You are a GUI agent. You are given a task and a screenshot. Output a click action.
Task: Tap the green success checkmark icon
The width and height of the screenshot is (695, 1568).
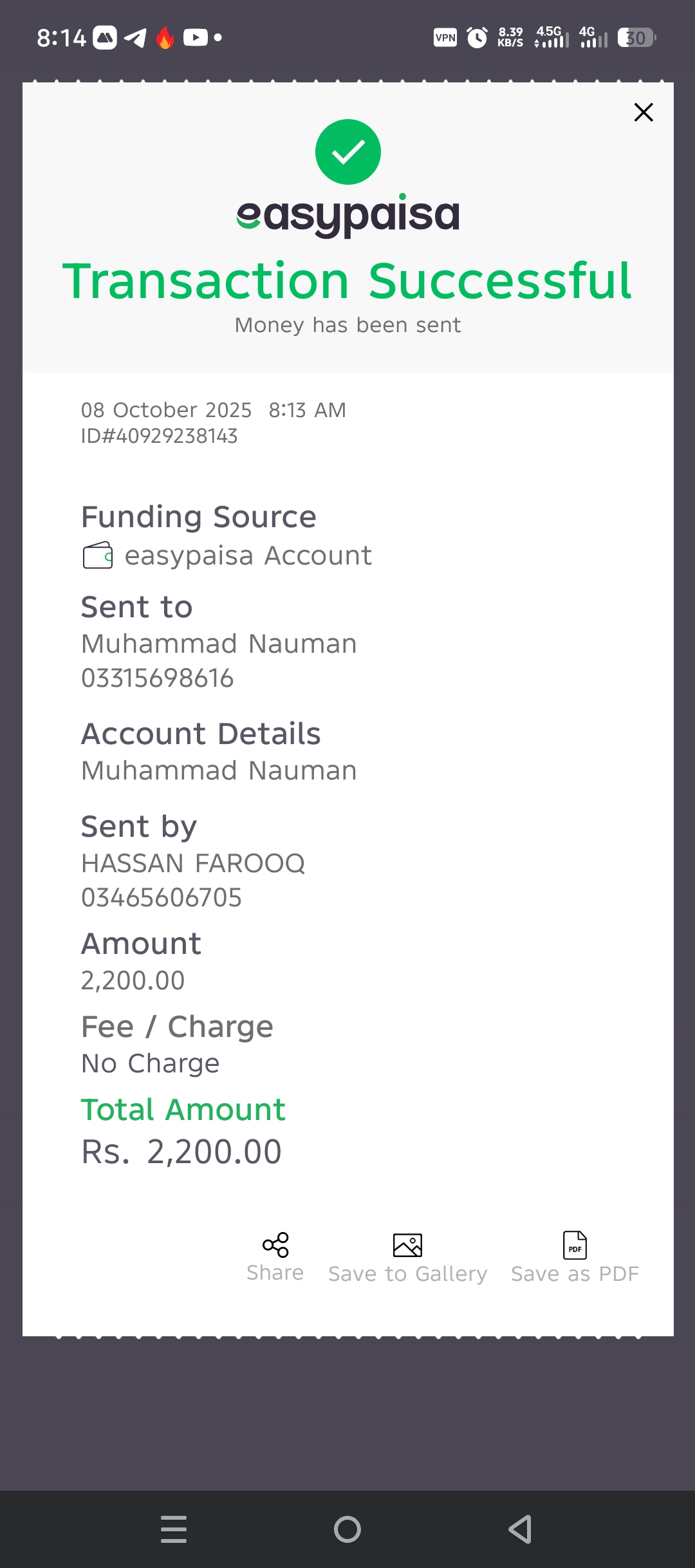tap(348, 152)
